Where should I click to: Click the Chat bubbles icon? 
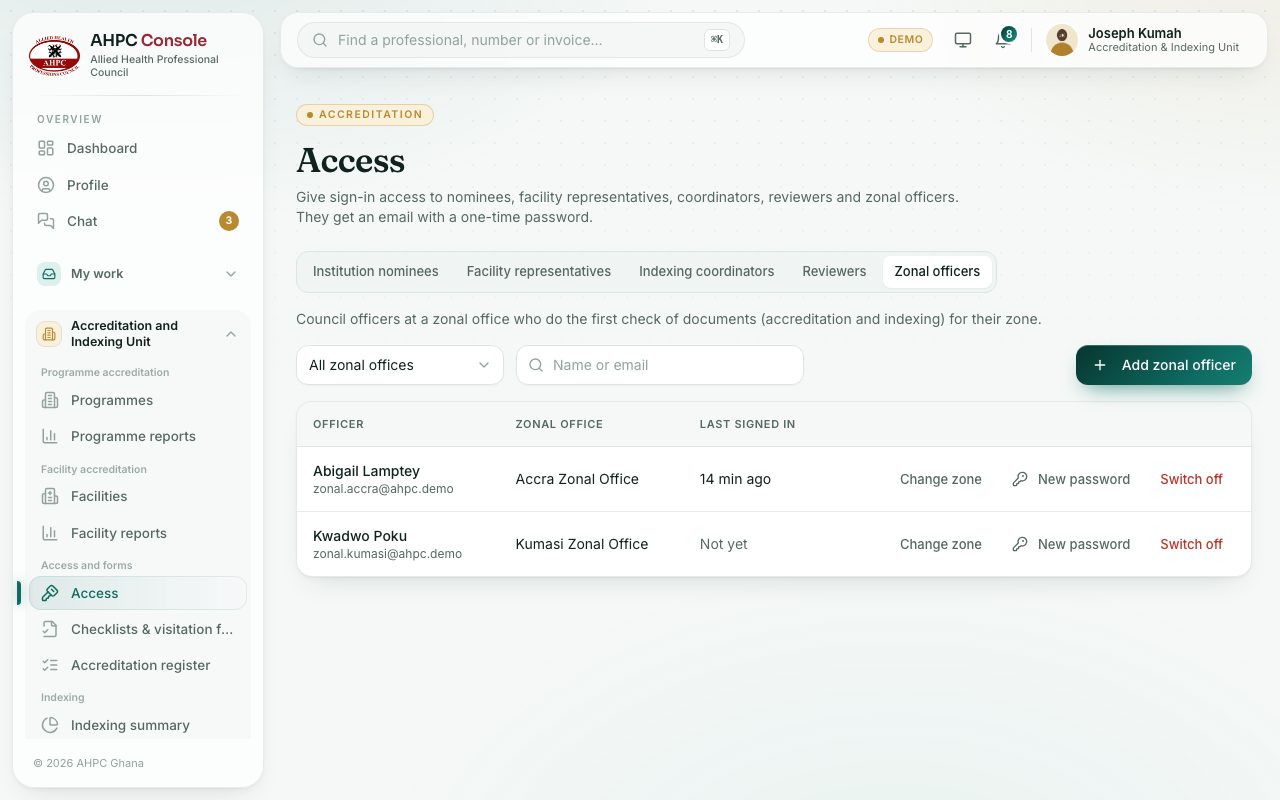[x=46, y=221]
